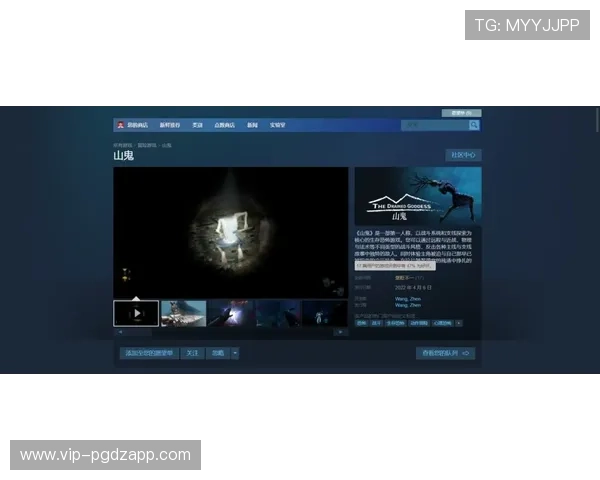Click the release date 2022 年 4 月 6 日

(413, 287)
